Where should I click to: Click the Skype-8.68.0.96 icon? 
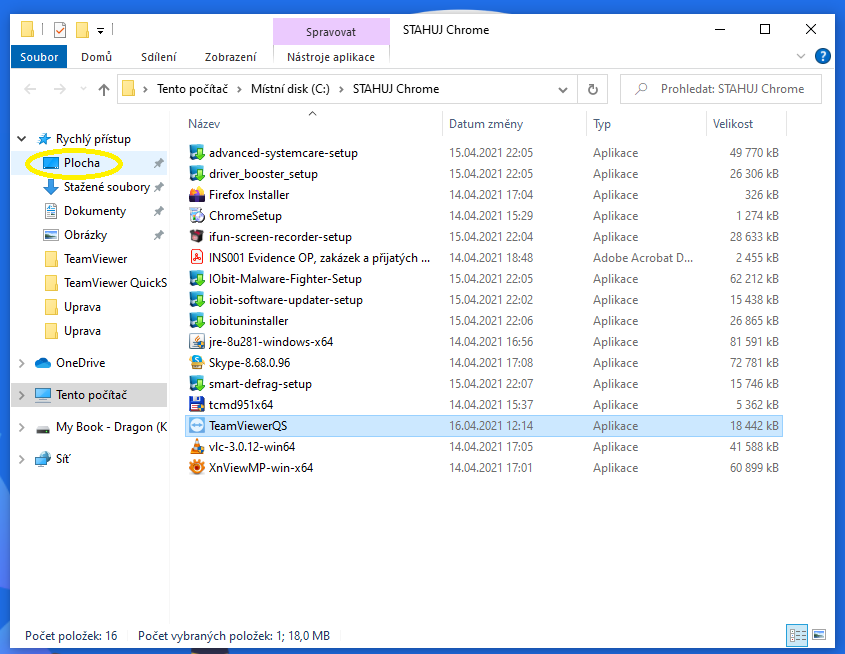[197, 363]
